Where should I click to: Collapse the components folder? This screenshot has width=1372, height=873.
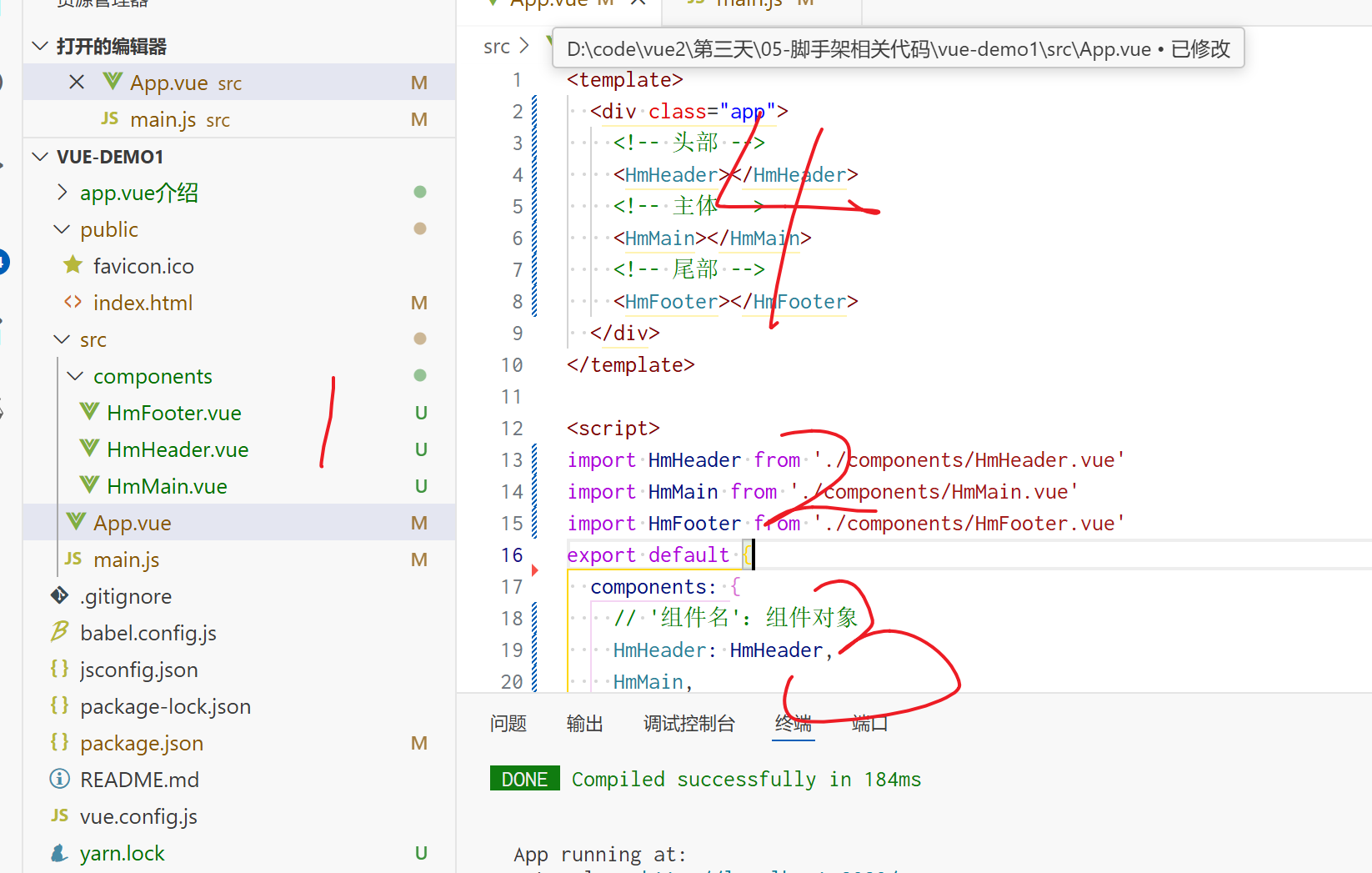[x=75, y=376]
